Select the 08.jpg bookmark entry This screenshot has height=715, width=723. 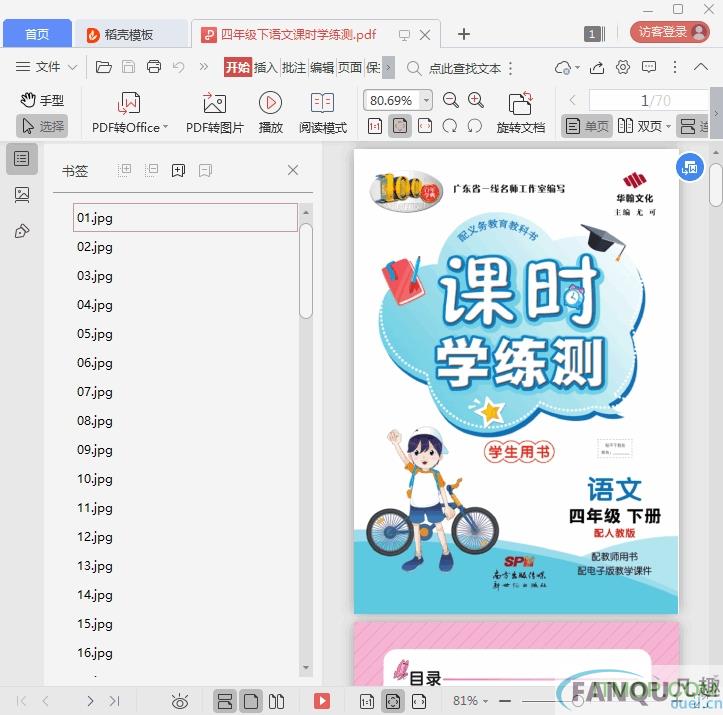tap(95, 421)
